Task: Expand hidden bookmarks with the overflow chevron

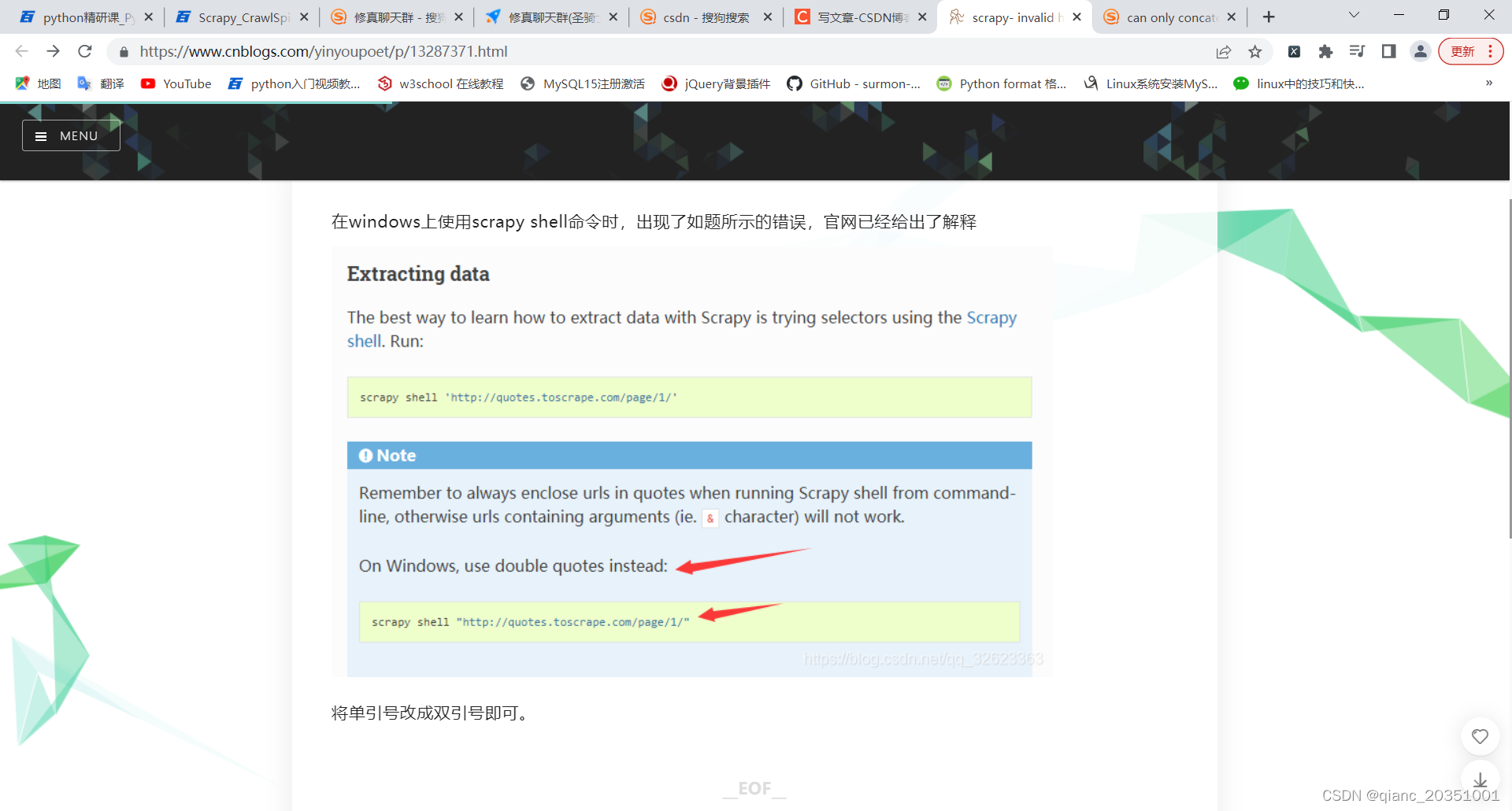Action: [x=1488, y=83]
